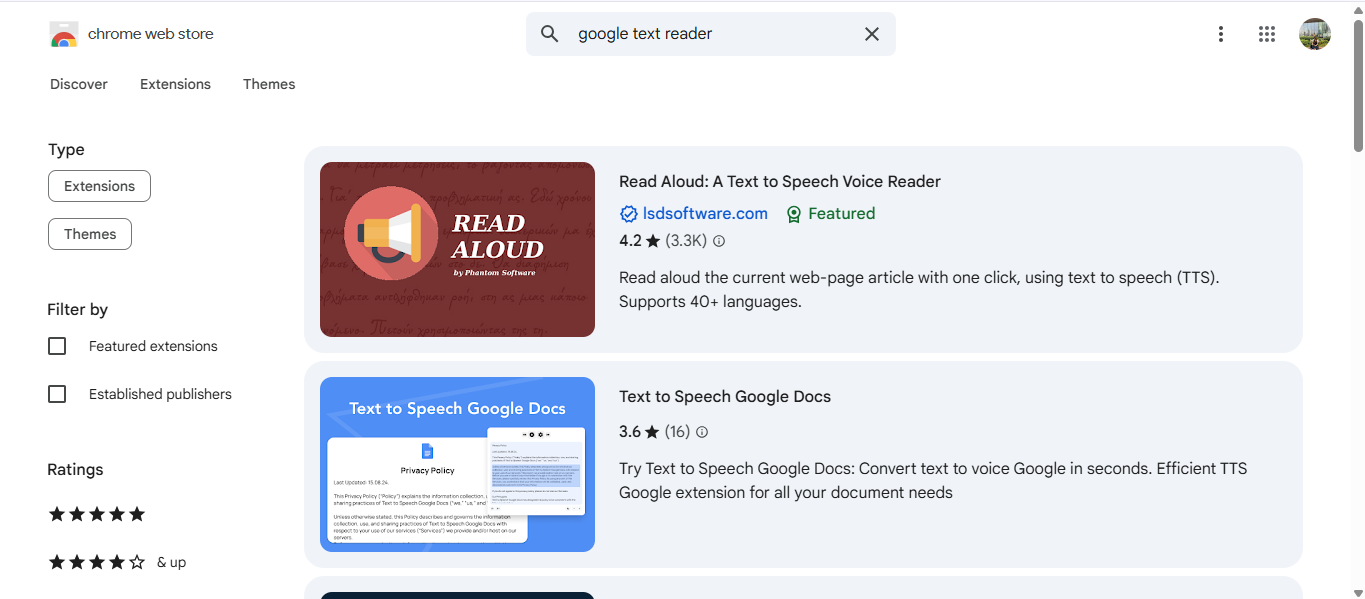Click the search magnifier icon
Viewport: 1365px width, 599px height.
[549, 33]
